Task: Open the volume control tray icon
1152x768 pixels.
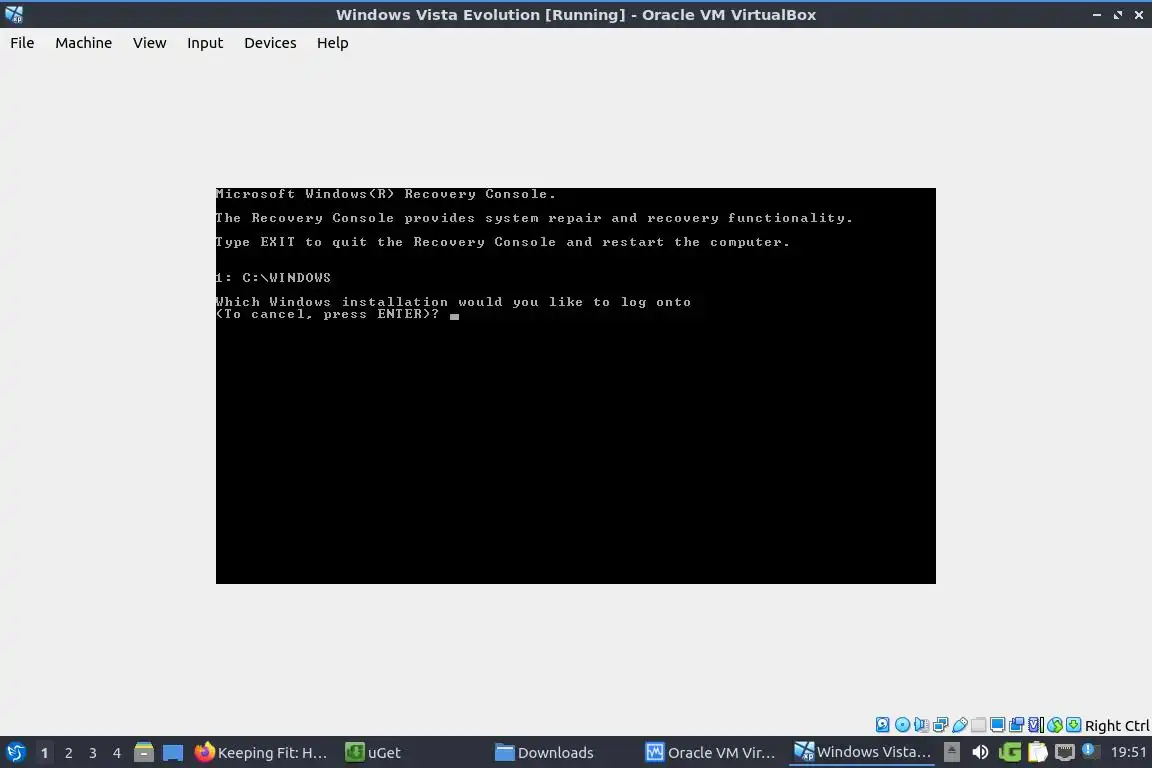Action: 980,752
